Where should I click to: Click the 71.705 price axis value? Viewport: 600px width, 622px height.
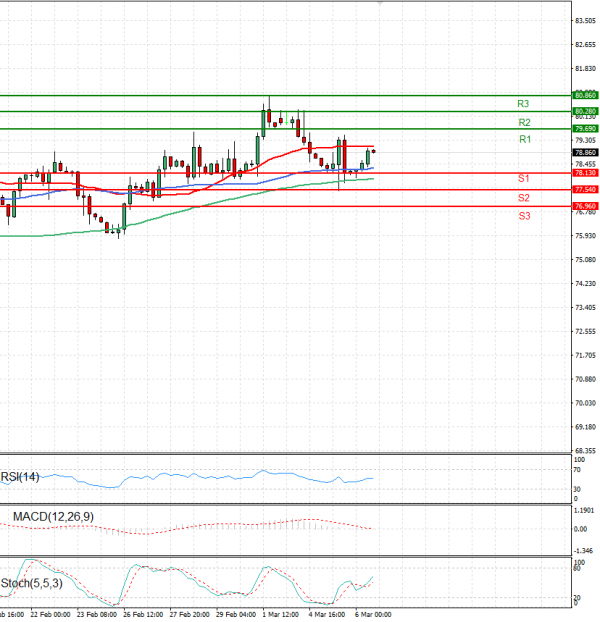[x=585, y=355]
